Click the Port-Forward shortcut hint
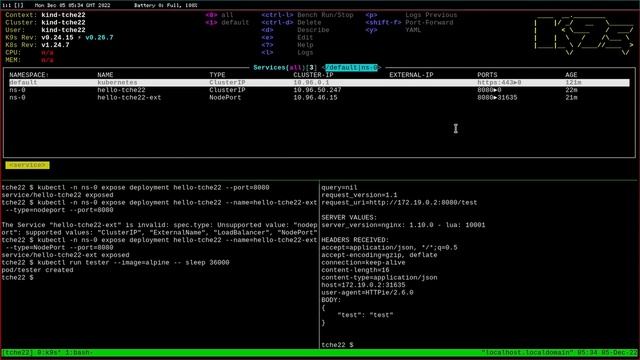The height and width of the screenshot is (360, 640). (x=409, y=22)
